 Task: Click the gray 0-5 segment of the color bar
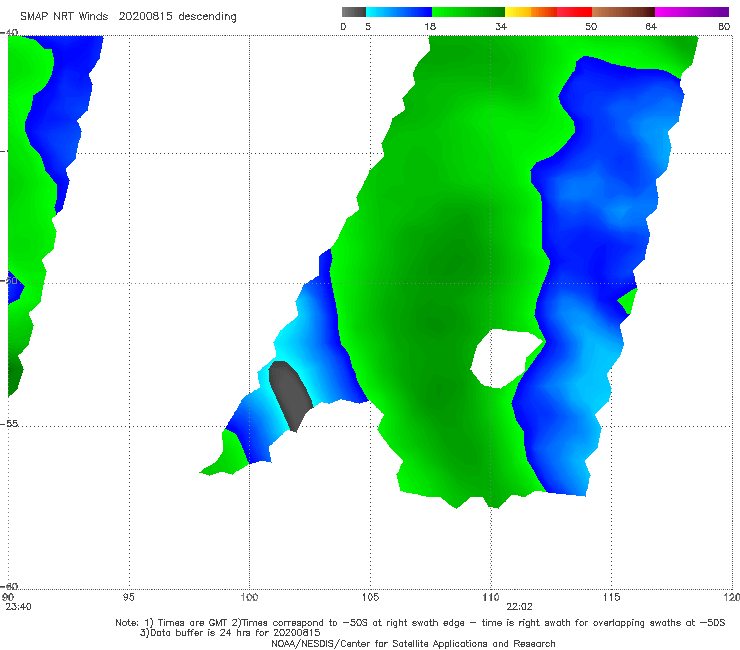[354, 12]
